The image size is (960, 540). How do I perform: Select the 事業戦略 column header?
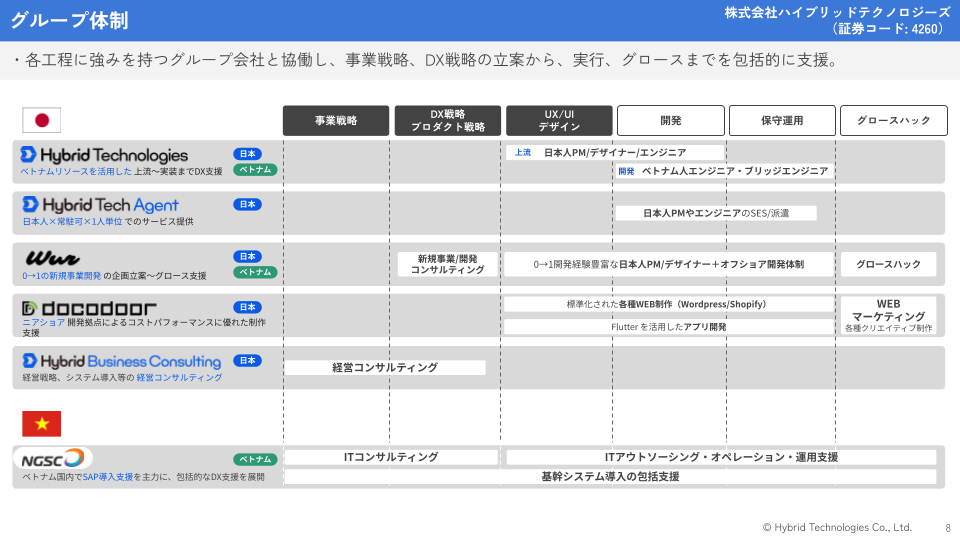point(336,121)
